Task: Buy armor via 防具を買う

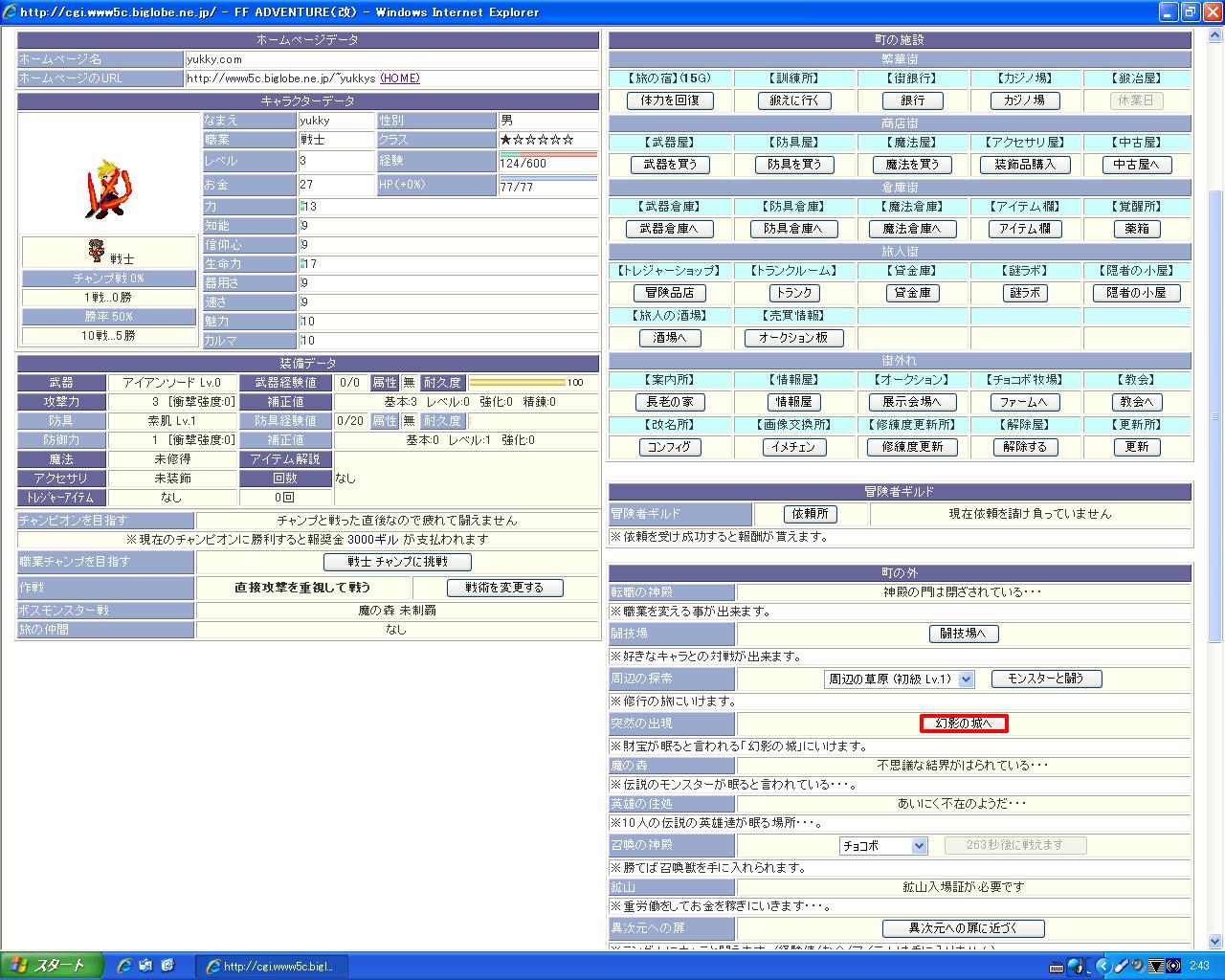Action: coord(794,165)
